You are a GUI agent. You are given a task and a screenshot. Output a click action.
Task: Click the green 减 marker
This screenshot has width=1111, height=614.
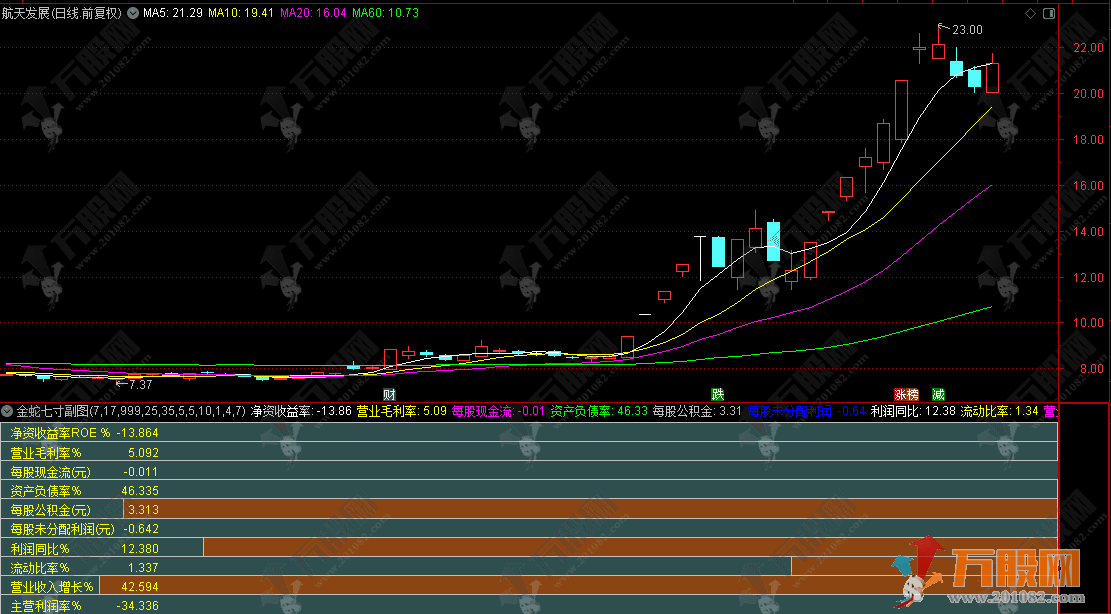point(938,394)
